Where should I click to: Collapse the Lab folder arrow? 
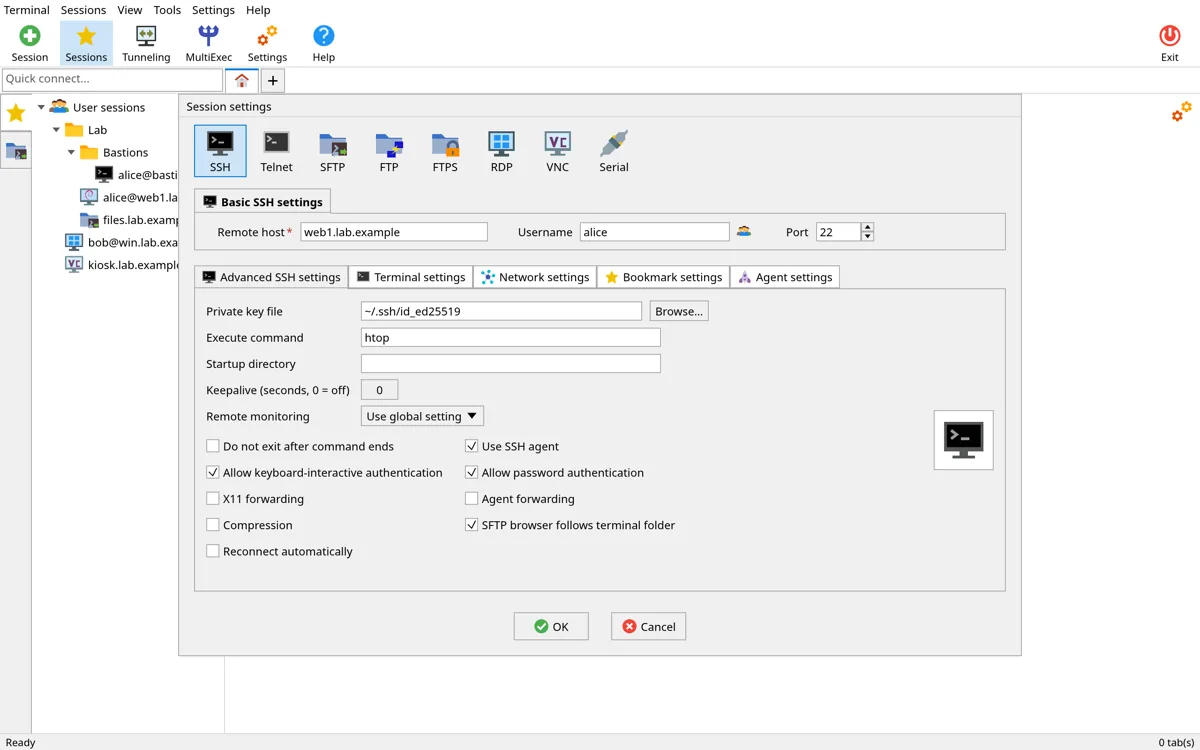pos(56,130)
